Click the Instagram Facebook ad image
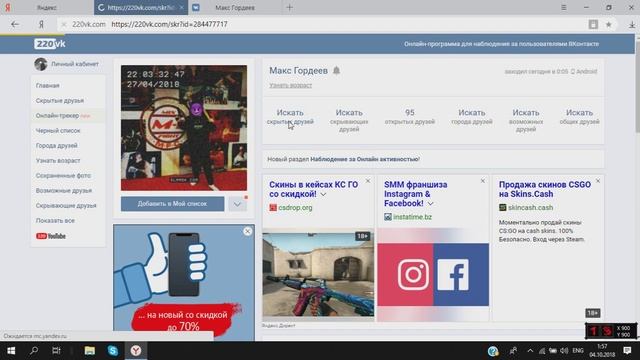640x360 pixels. coord(433,274)
